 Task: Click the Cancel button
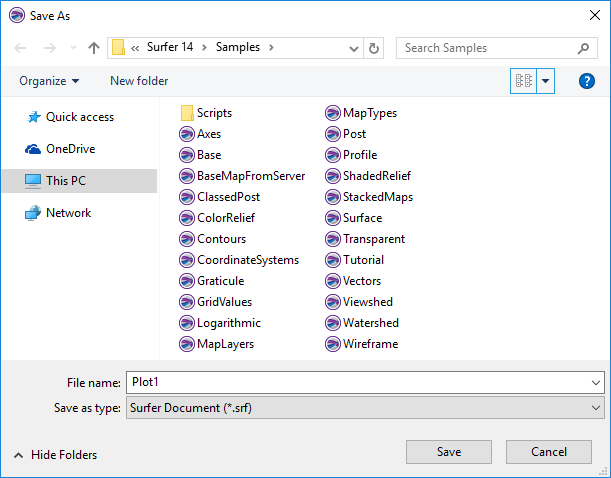549,452
